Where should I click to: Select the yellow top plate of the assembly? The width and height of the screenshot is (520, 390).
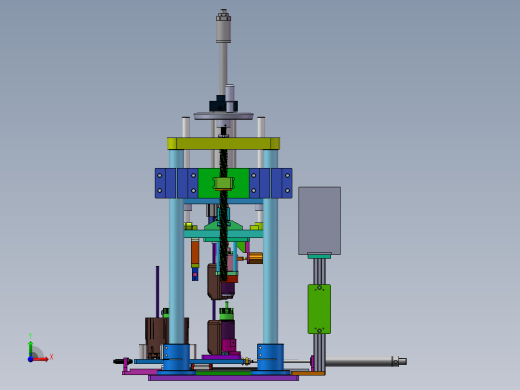click(x=223, y=144)
